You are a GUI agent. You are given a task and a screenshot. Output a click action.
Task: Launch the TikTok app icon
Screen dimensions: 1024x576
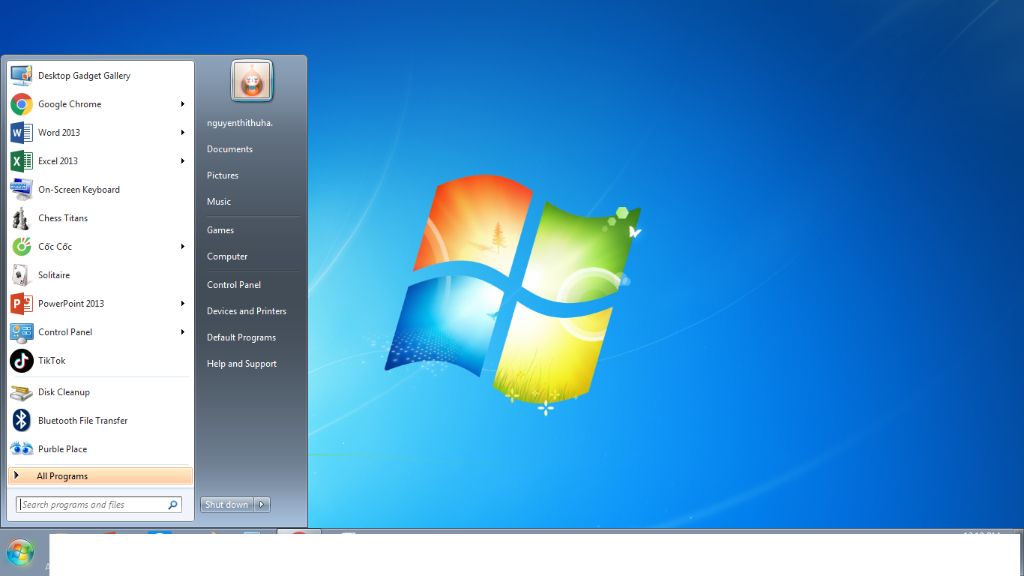22,360
